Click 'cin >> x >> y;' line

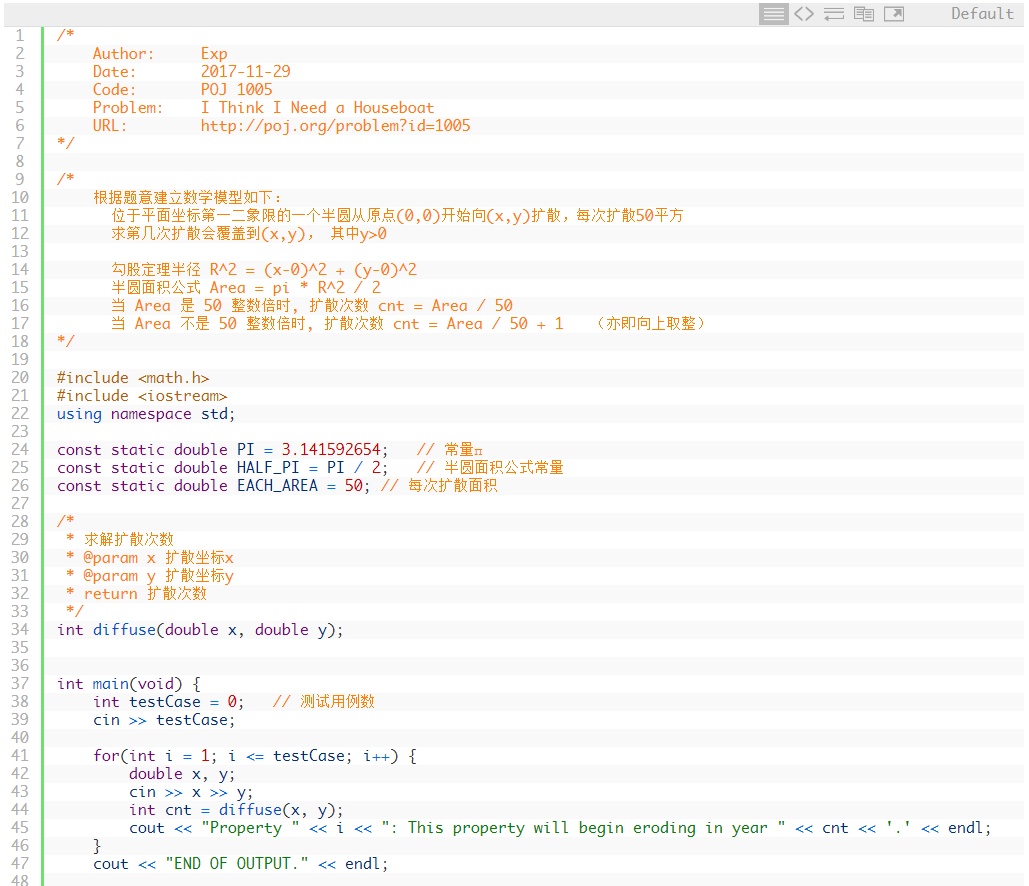click(x=191, y=792)
